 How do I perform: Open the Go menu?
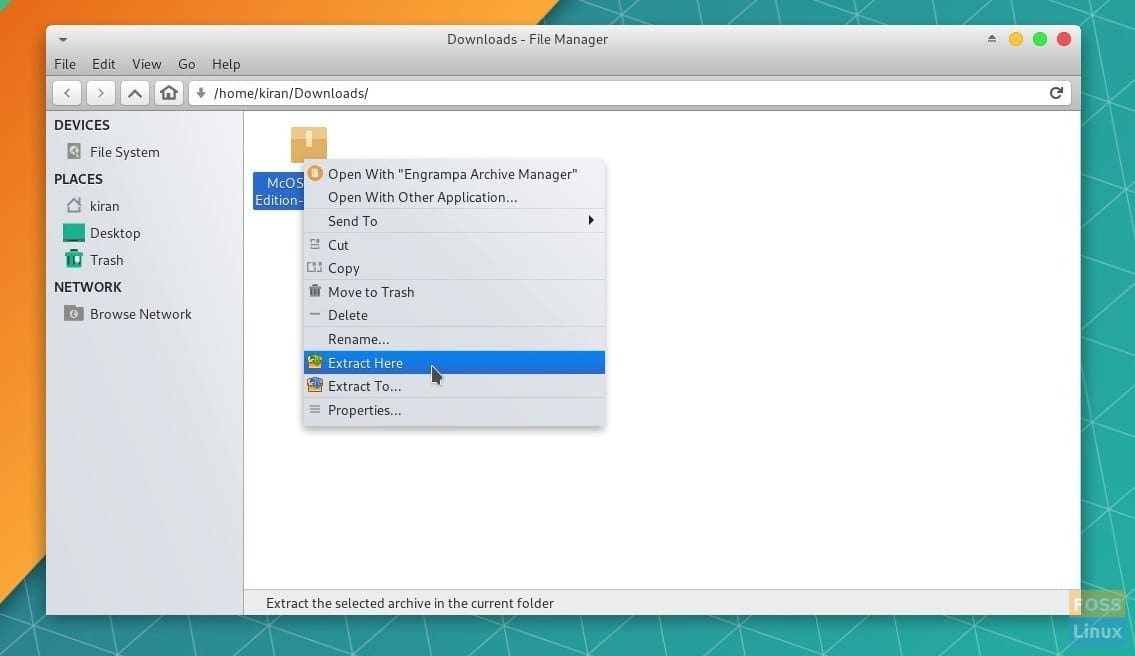[x=187, y=64]
